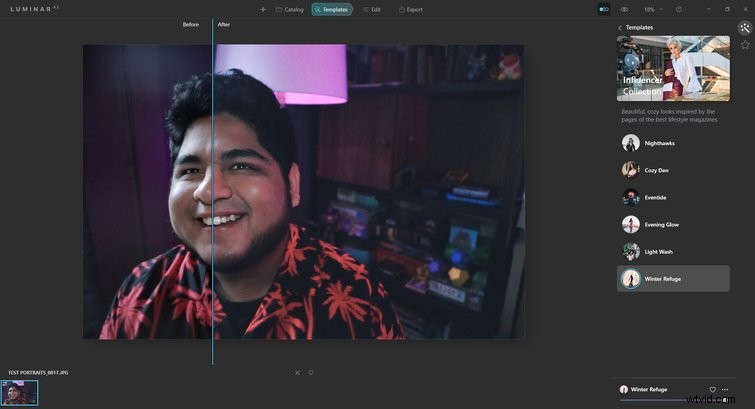Screen dimensions: 755x409
Task: Click the Cozy Den thumbnail icon
Action: click(x=630, y=170)
